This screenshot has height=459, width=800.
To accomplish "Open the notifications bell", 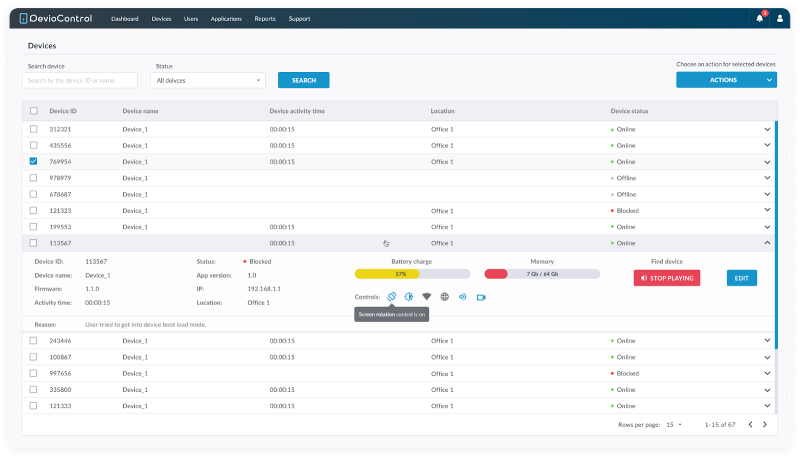I will [x=759, y=19].
